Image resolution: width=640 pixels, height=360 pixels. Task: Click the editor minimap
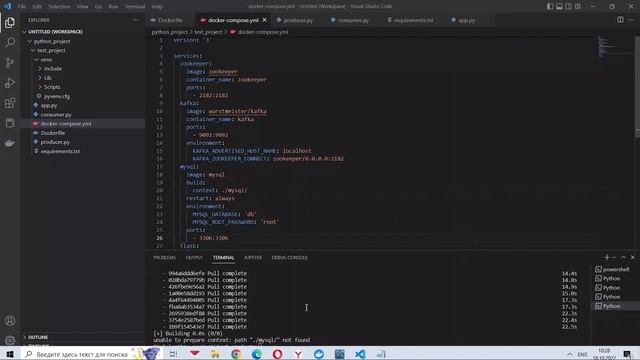pos(615,47)
